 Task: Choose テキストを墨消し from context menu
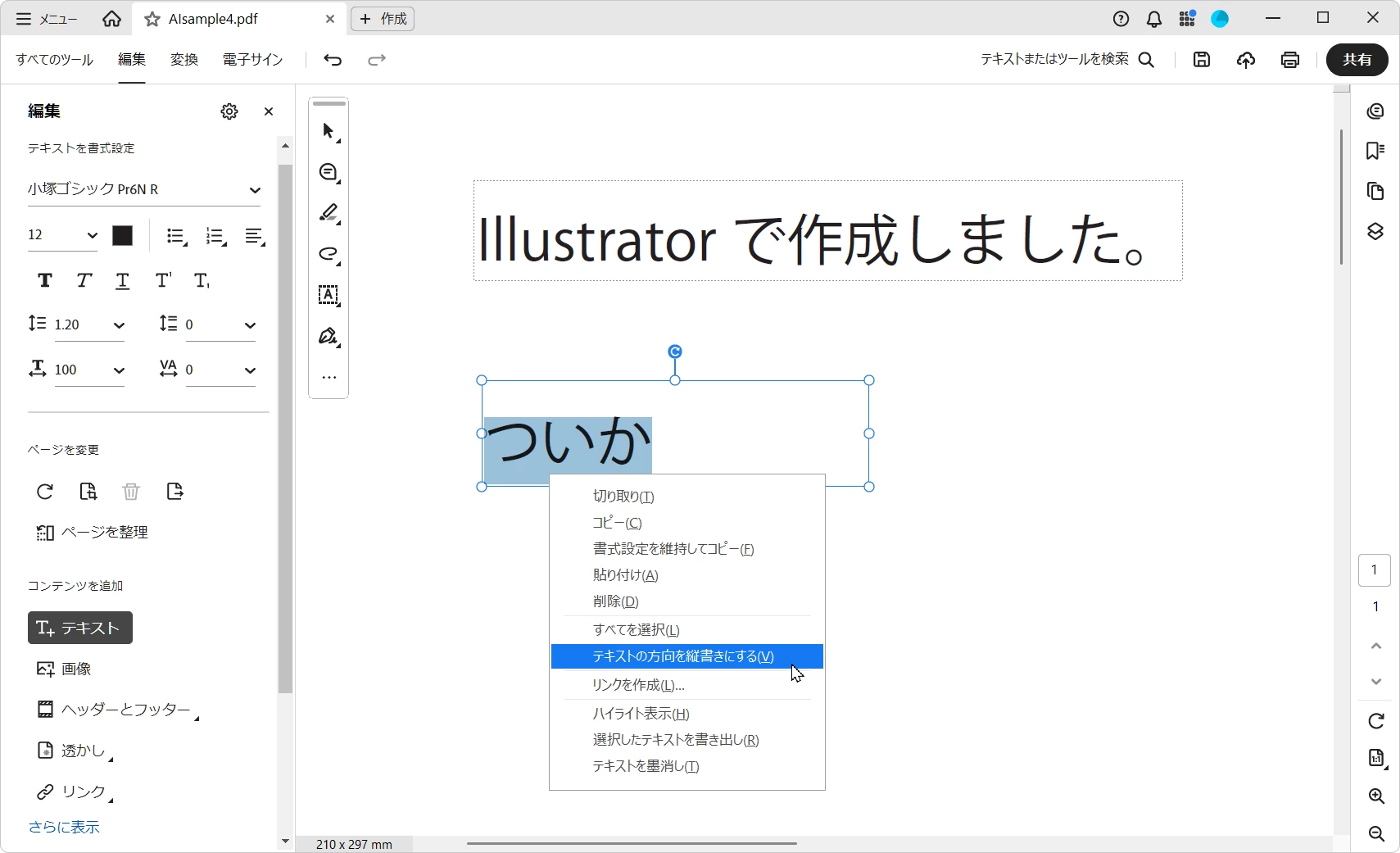pyautogui.click(x=686, y=766)
